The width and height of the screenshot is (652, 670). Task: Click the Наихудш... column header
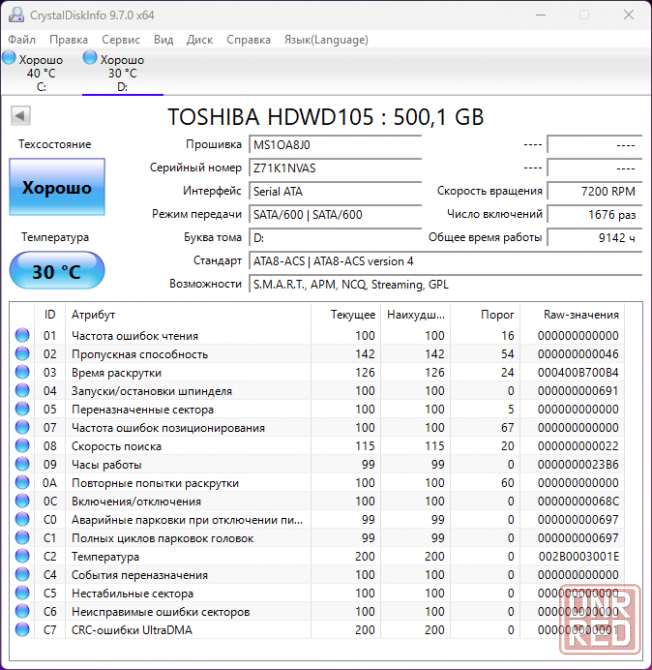tap(415, 314)
